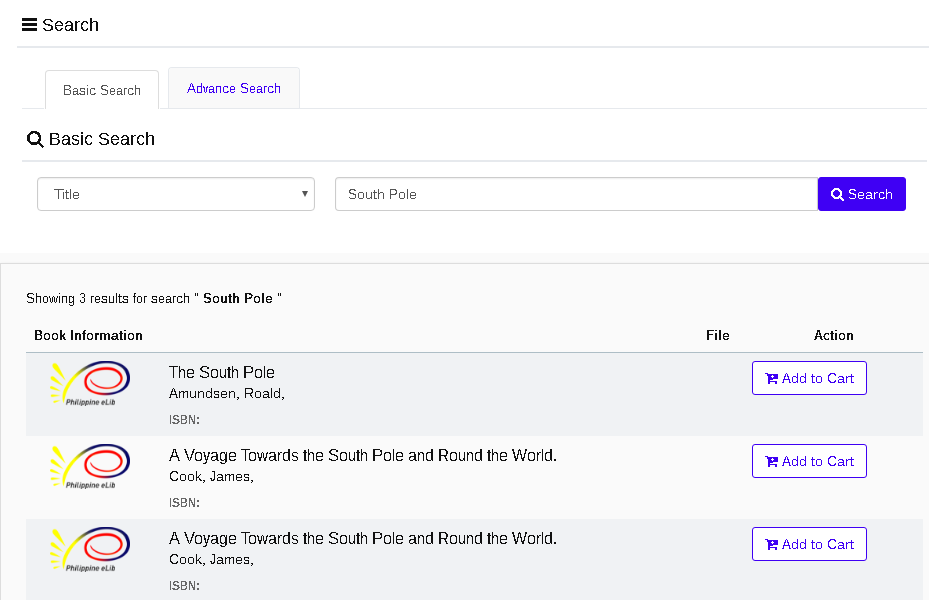The image size is (929, 600).
Task: Click the magnifier icon in Basic Search heading
Action: coord(35,140)
